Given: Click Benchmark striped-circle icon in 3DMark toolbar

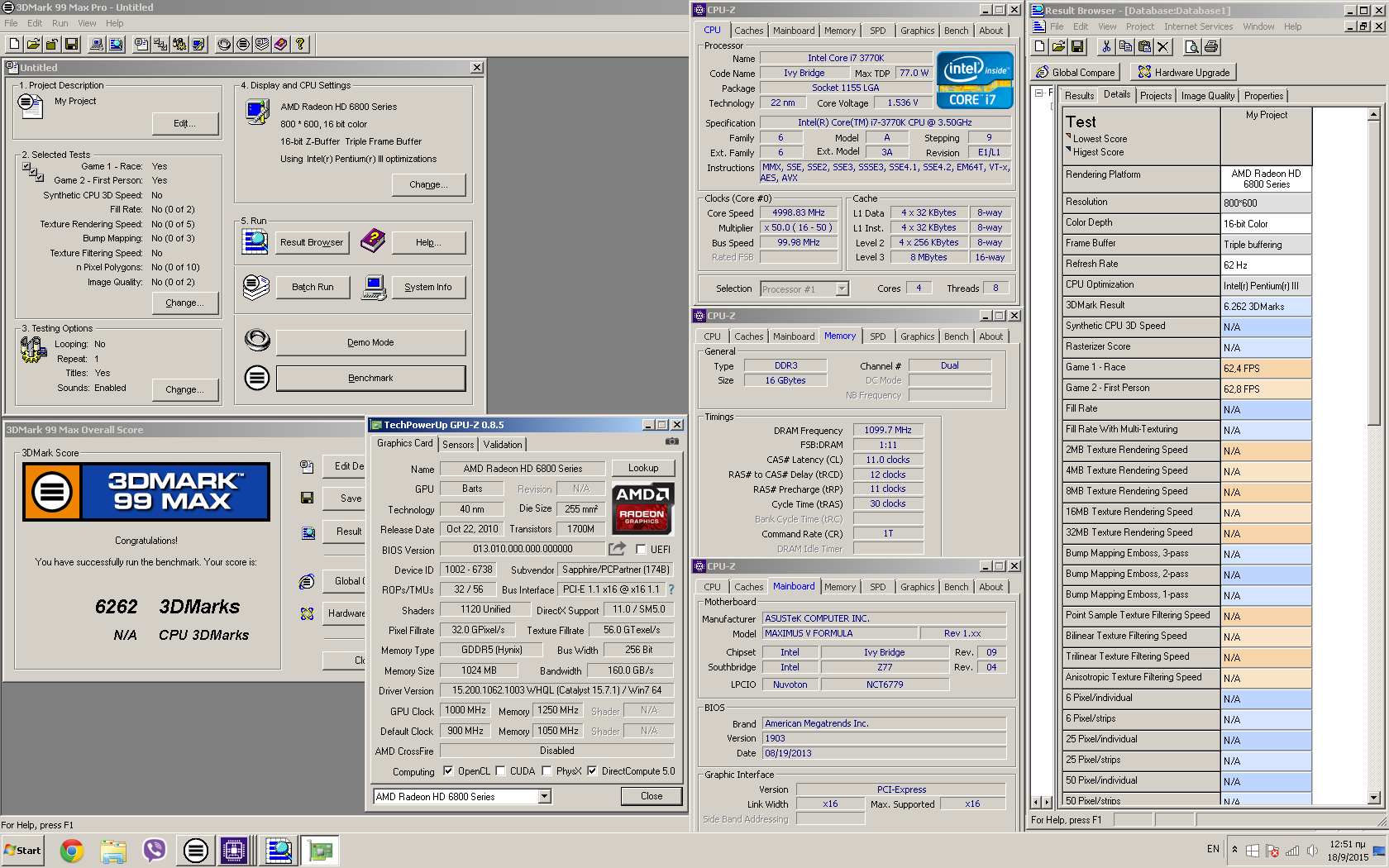Looking at the screenshot, I should pyautogui.click(x=243, y=45).
